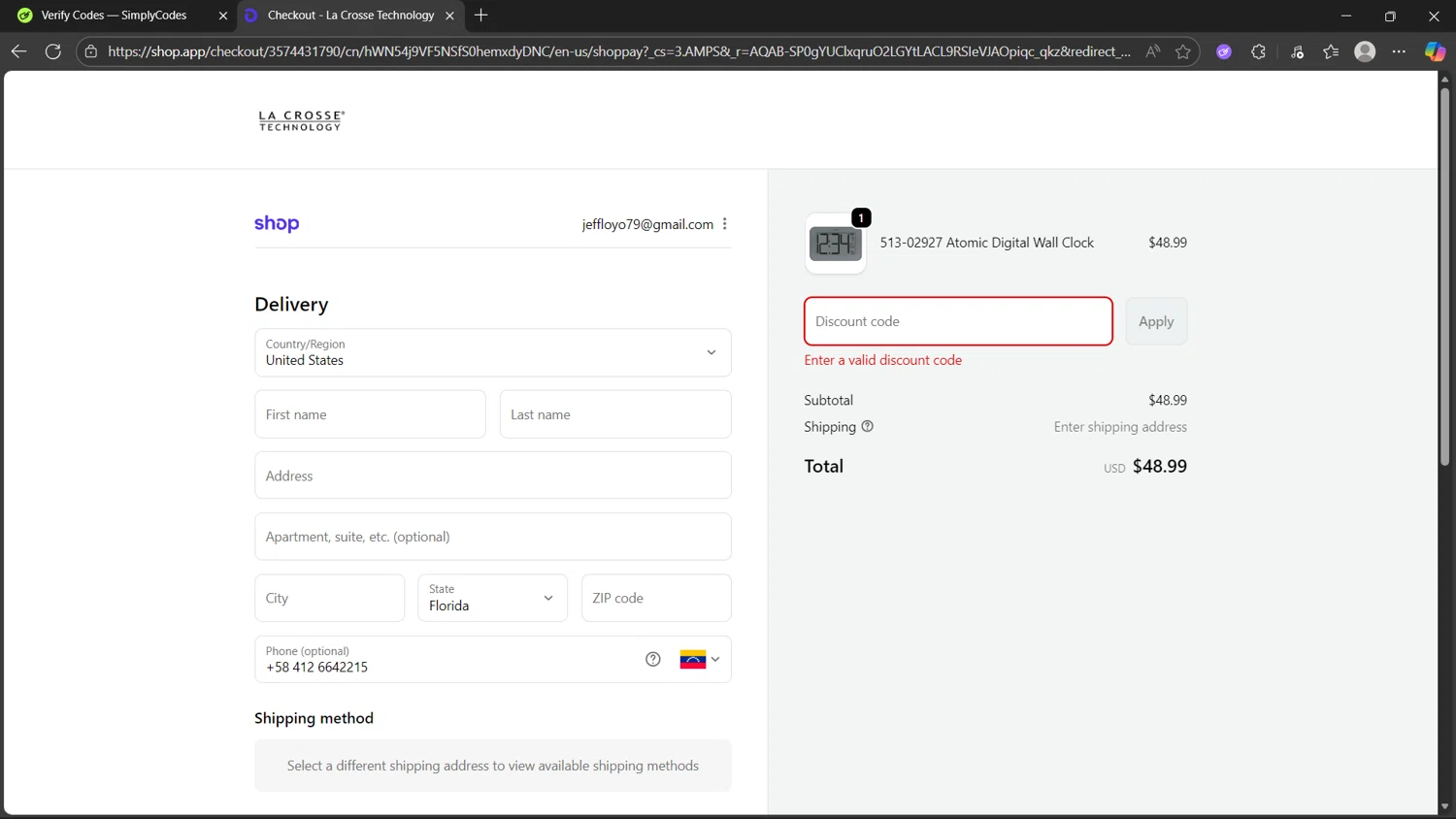Click Enter shipping address text

pyautogui.click(x=1120, y=427)
